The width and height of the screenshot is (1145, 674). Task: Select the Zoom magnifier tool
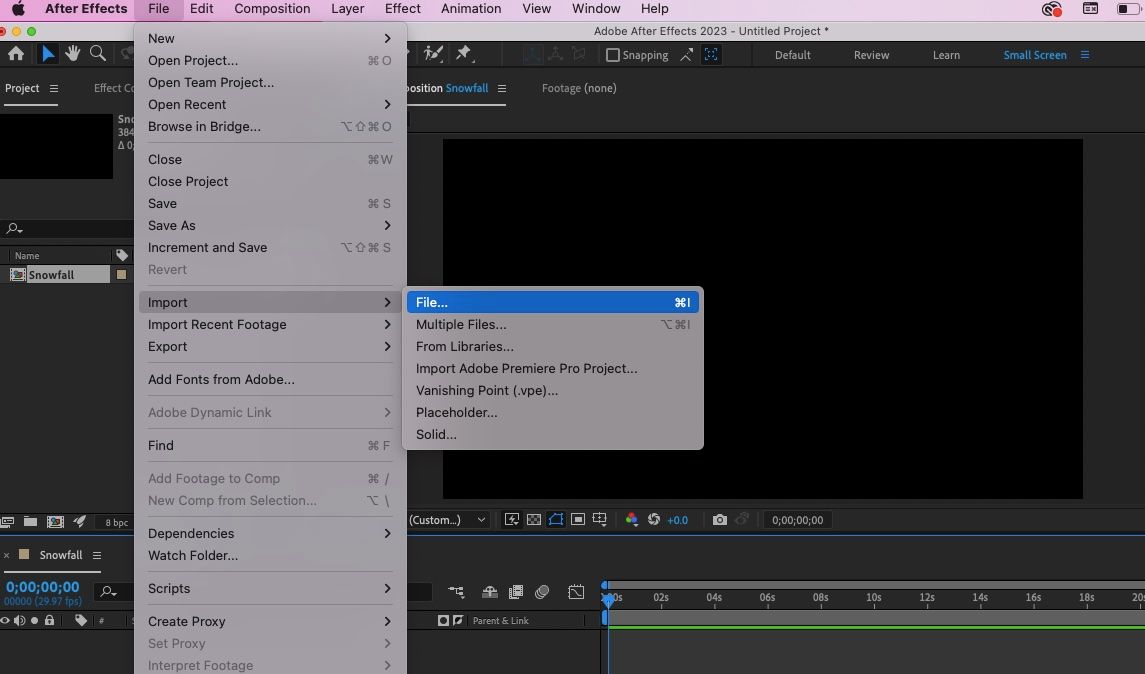(x=98, y=54)
